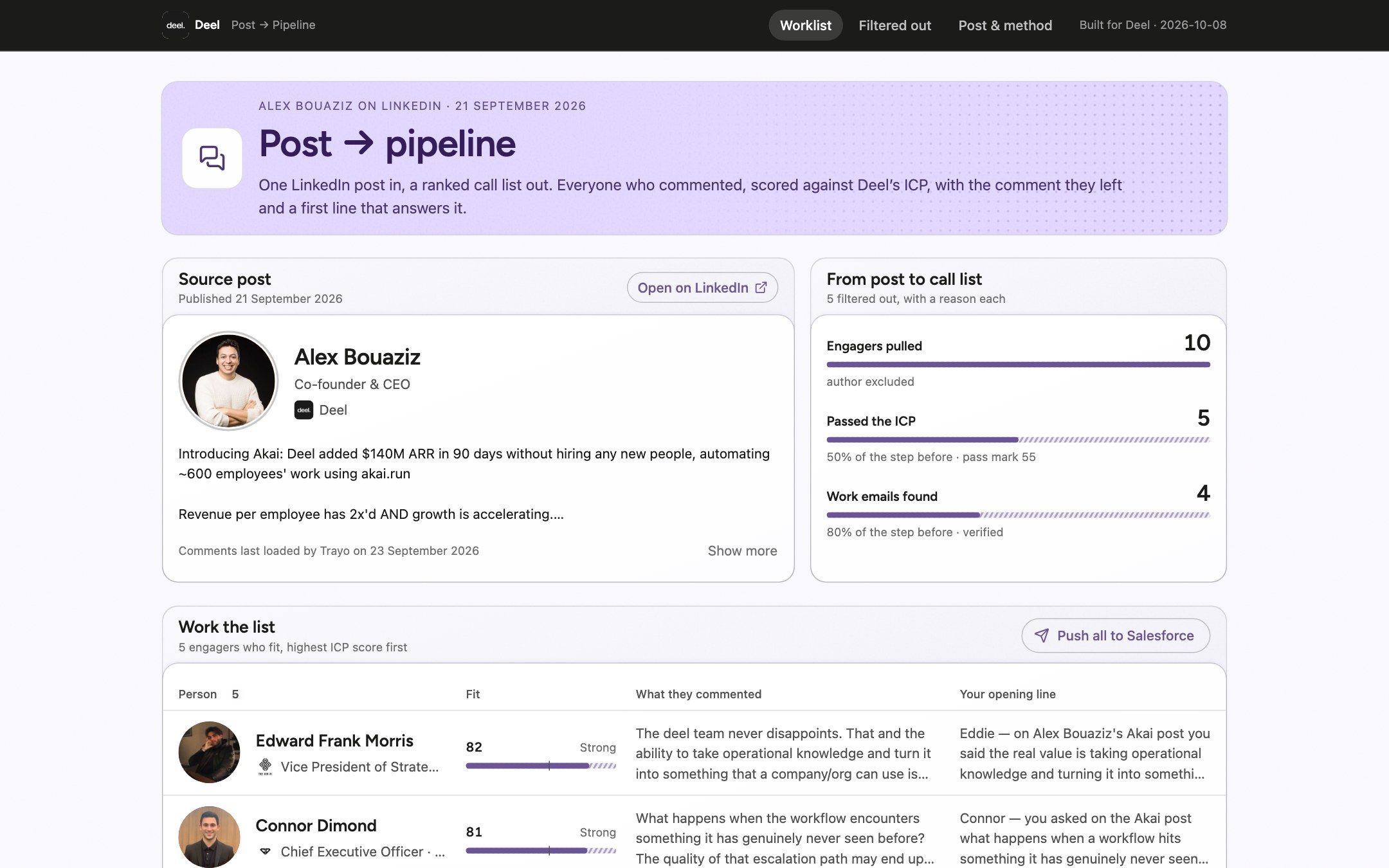Click the 50% of the step before caption
Screen dimensions: 1389x868
[x=931, y=457]
